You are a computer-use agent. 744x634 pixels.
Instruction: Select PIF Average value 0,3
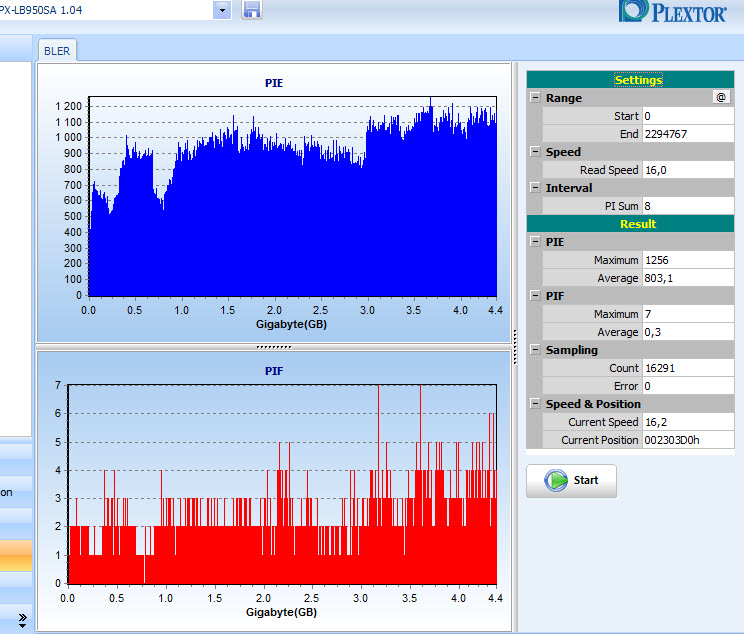(x=688, y=332)
